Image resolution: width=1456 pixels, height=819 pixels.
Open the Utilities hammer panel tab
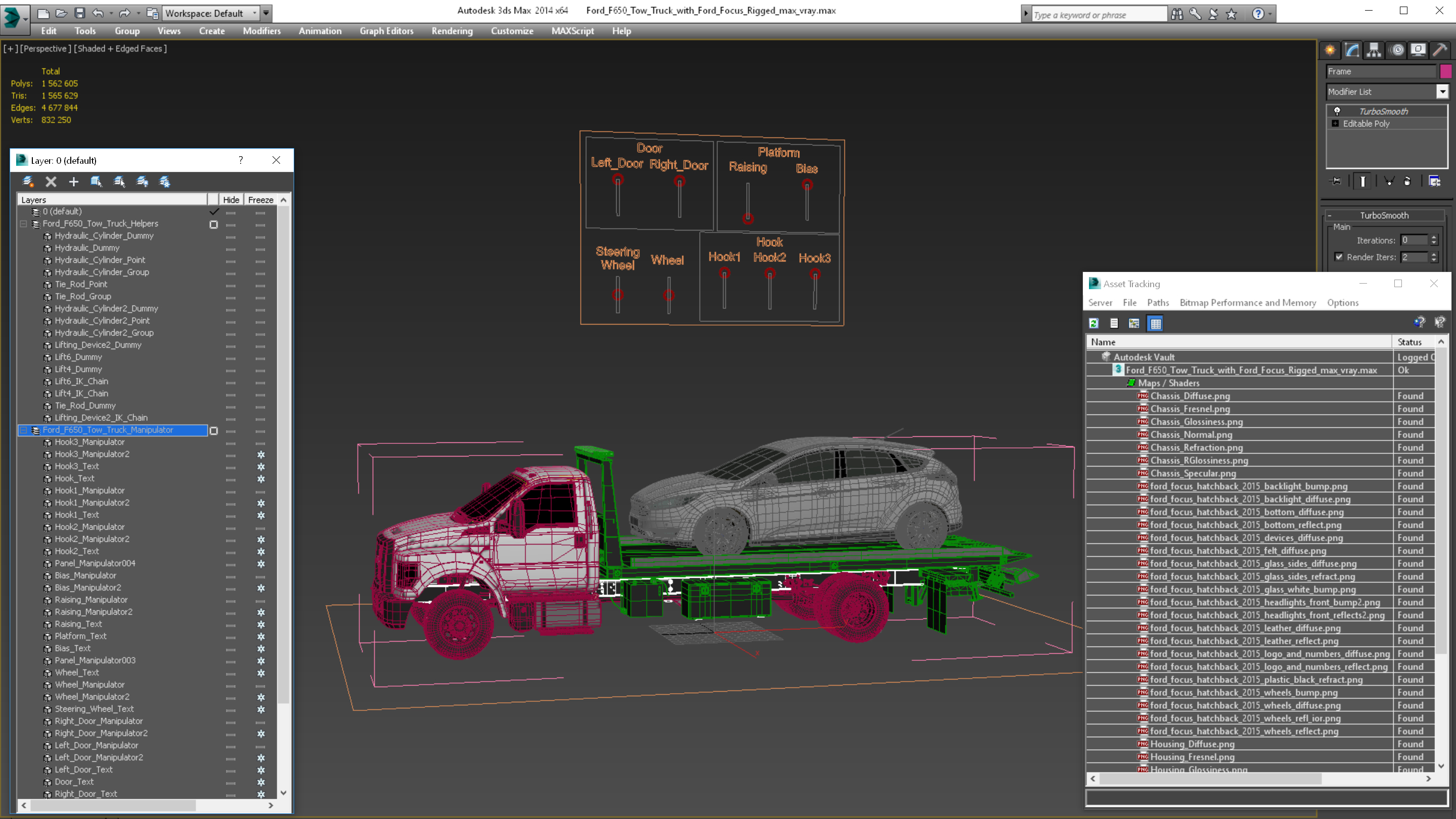coord(1440,51)
